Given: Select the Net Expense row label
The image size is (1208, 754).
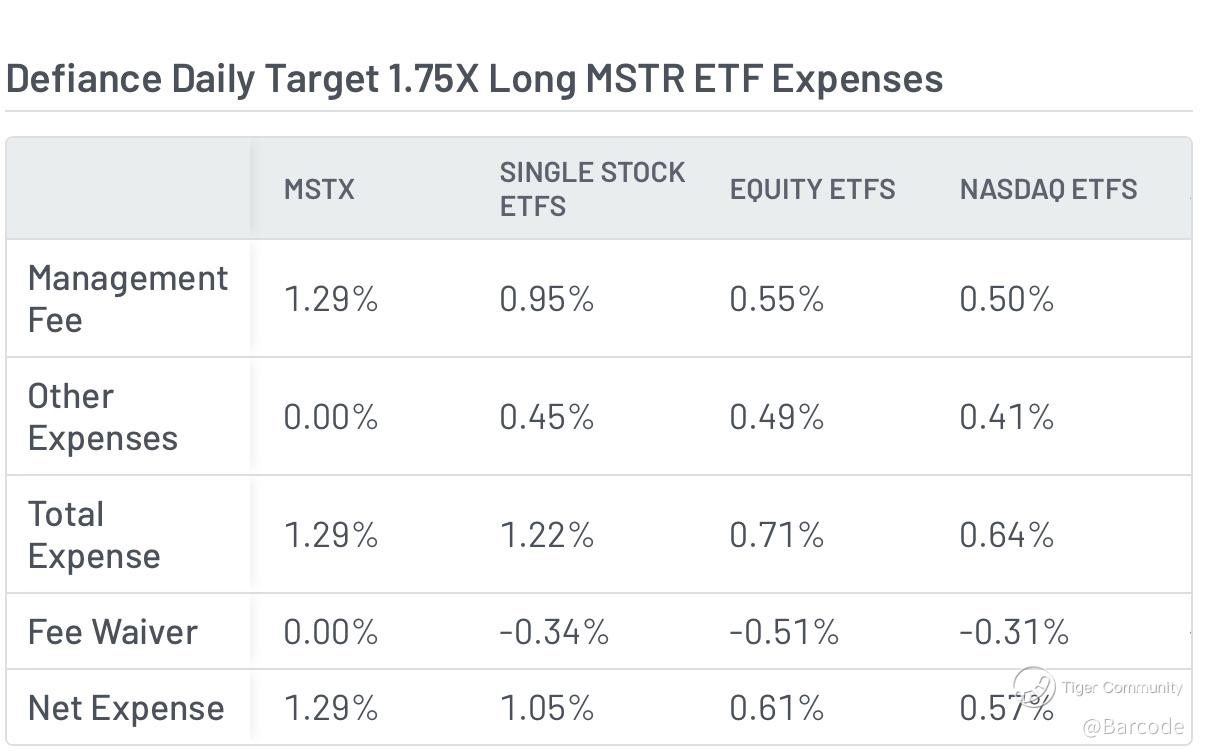Looking at the screenshot, I should [126, 708].
